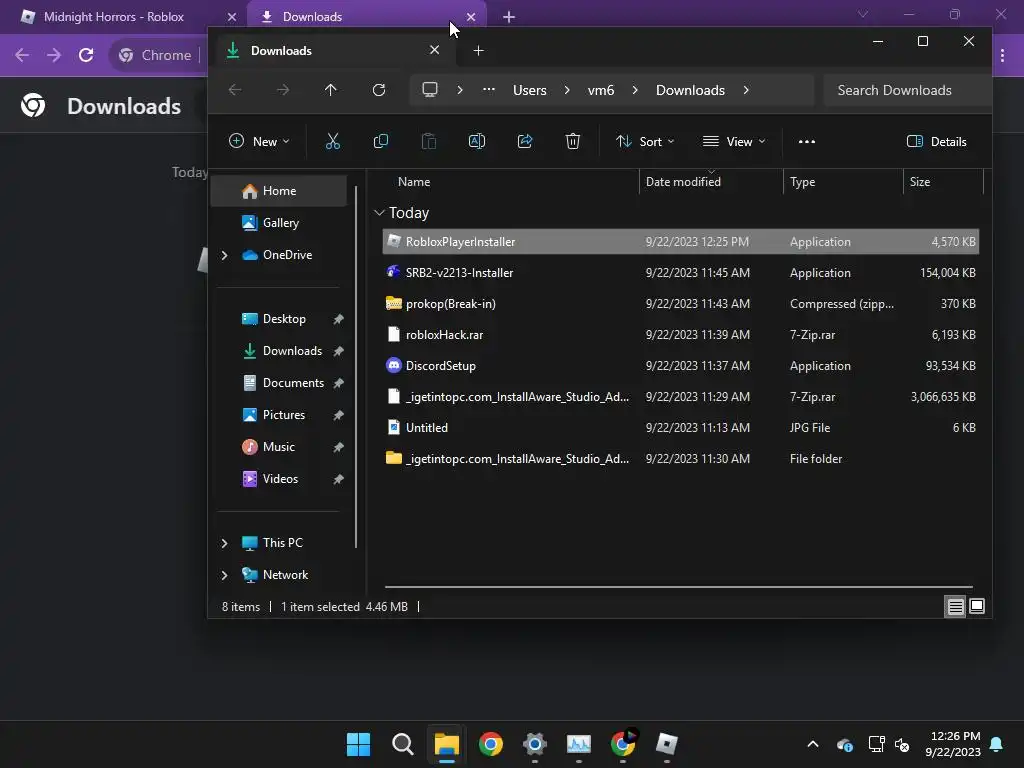Select the Downloads tab in File Explorer
Viewport: 1024px width, 768px height.
(x=333, y=51)
